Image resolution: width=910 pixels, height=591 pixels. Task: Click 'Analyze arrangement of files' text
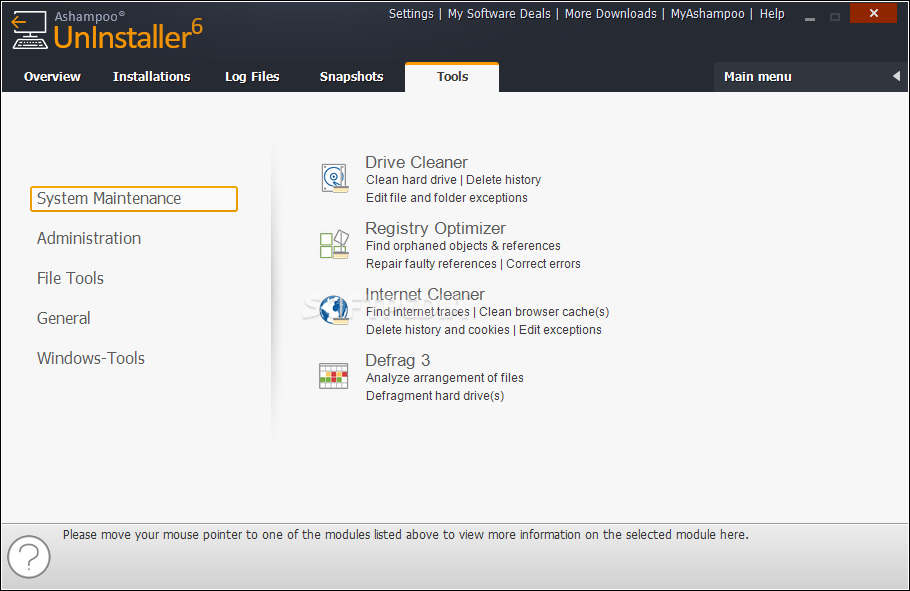click(445, 378)
